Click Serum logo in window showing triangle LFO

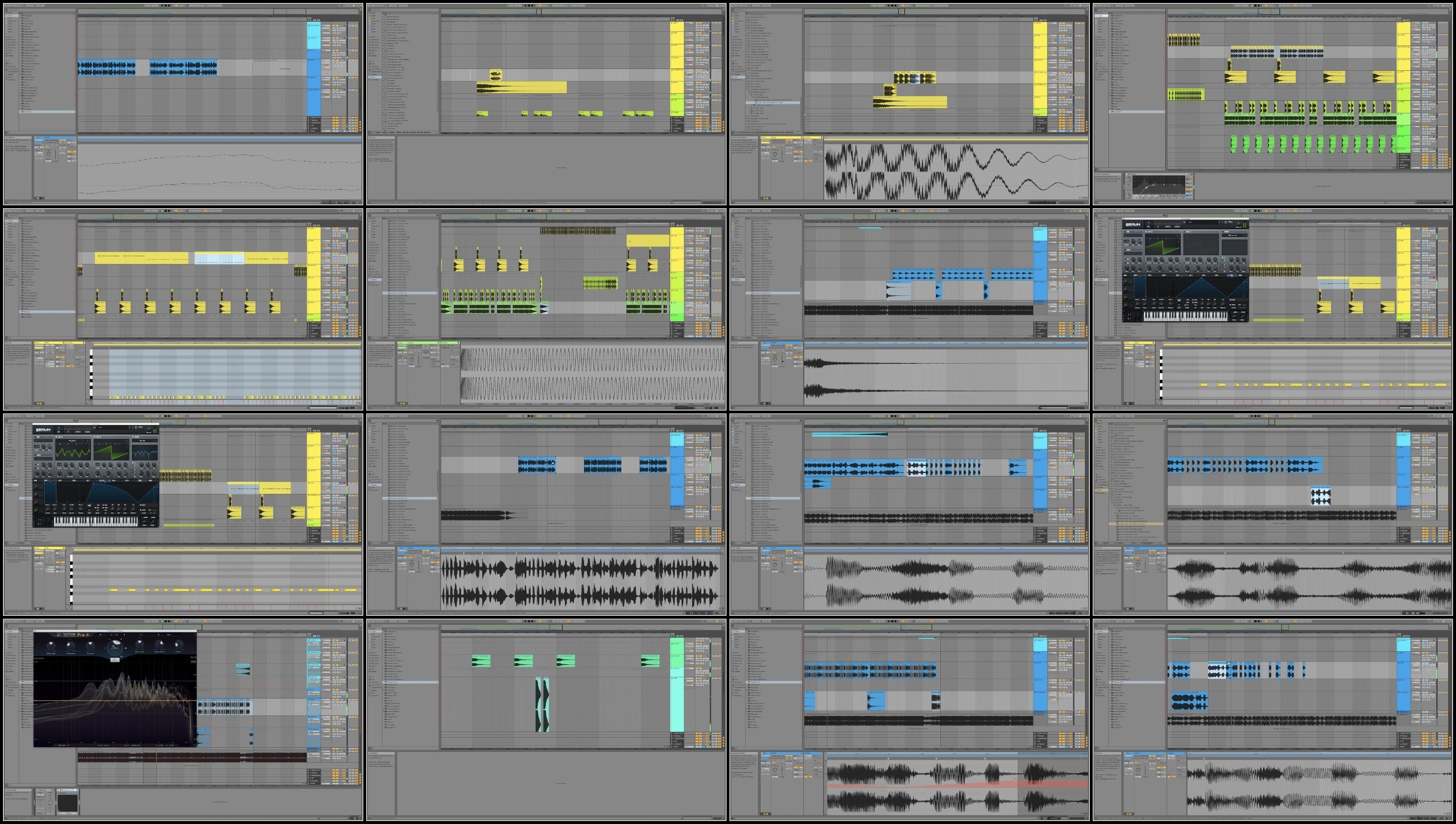[1133, 225]
